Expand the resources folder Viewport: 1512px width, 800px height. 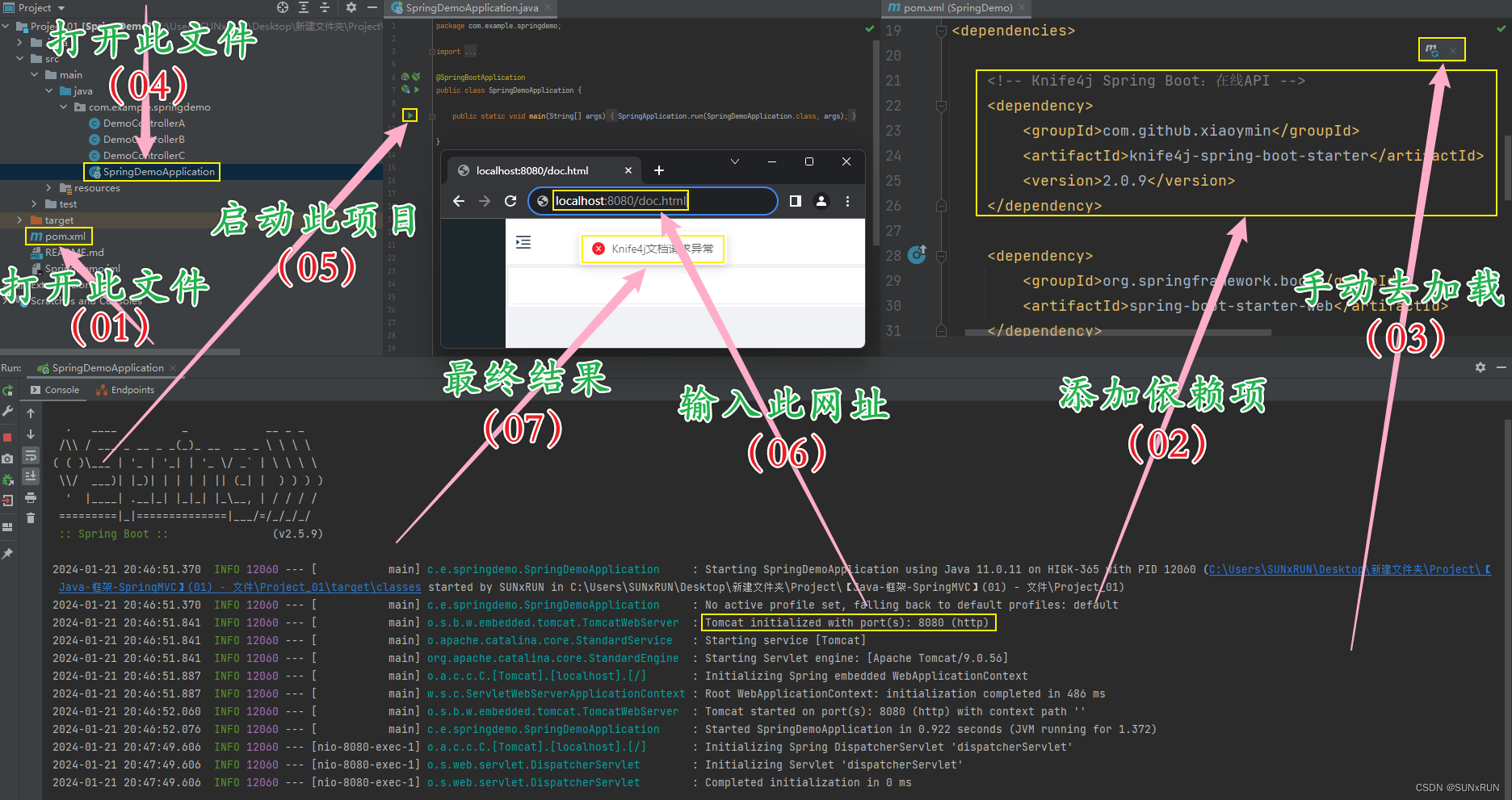[x=48, y=188]
